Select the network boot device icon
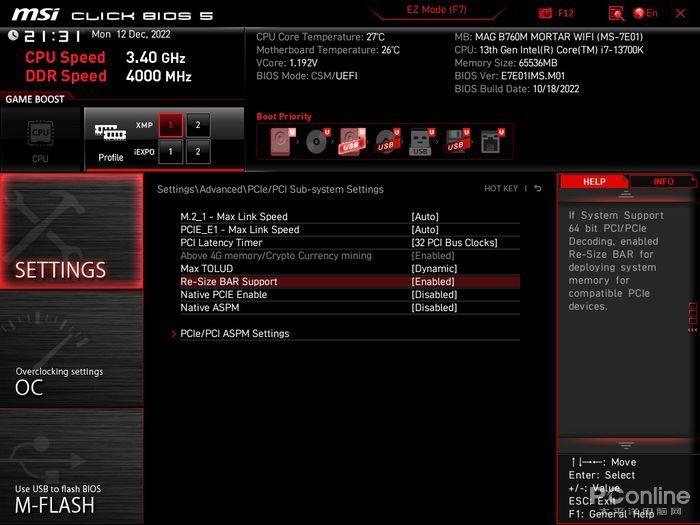 click(492, 142)
